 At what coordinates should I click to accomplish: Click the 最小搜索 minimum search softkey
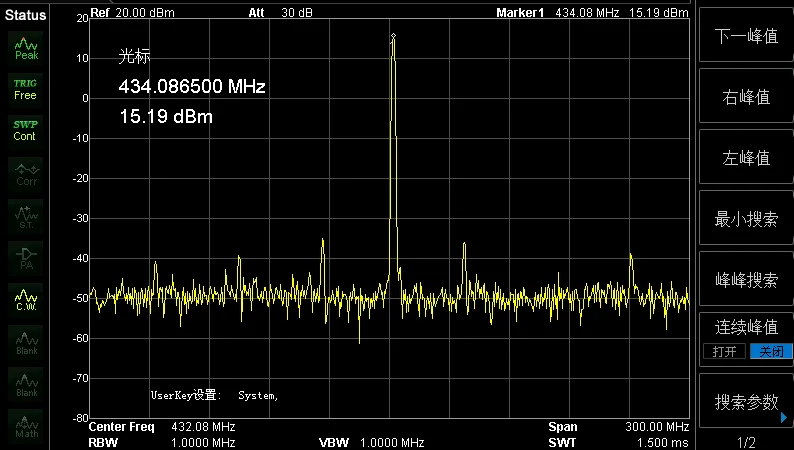746,219
